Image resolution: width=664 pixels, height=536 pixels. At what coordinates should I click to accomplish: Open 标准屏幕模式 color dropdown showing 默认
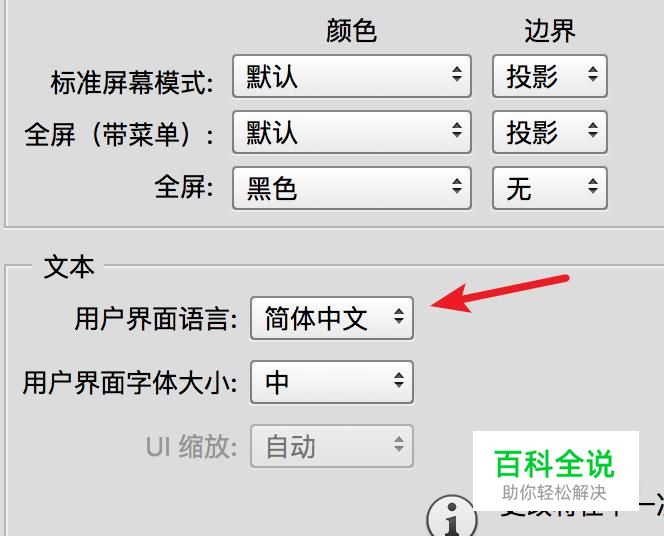(352, 76)
